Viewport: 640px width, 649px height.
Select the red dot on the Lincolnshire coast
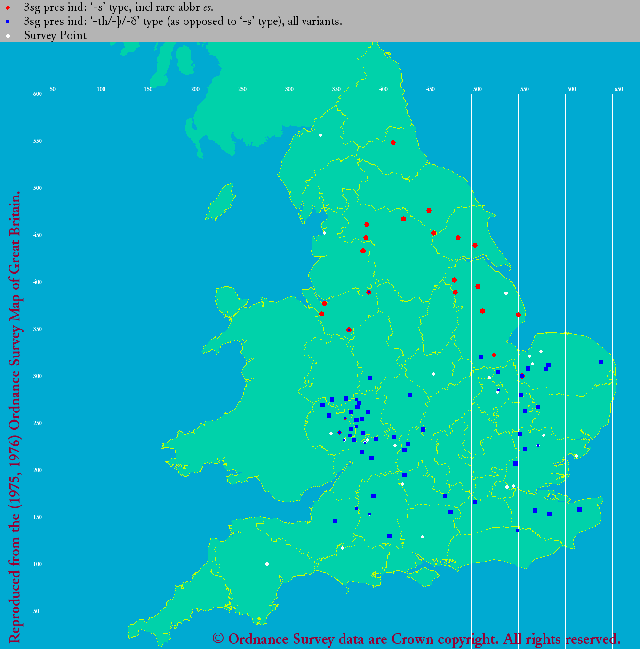tap(518, 315)
